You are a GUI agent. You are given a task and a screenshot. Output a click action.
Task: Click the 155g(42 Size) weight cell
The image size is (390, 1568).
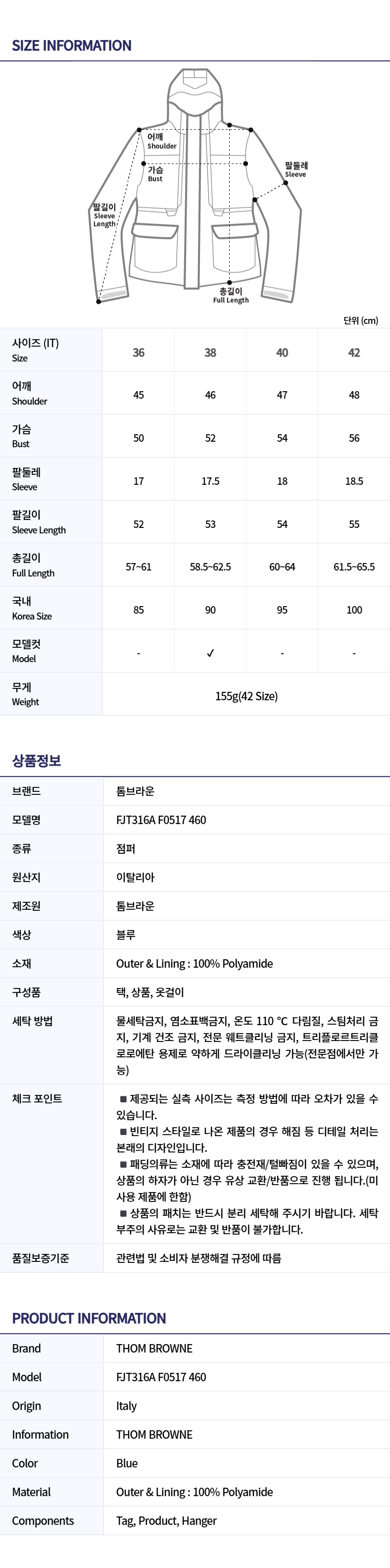coord(246,696)
